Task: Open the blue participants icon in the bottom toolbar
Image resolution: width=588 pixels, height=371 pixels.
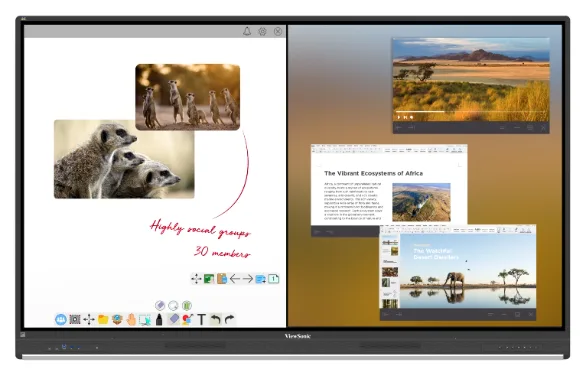Action: point(61,320)
